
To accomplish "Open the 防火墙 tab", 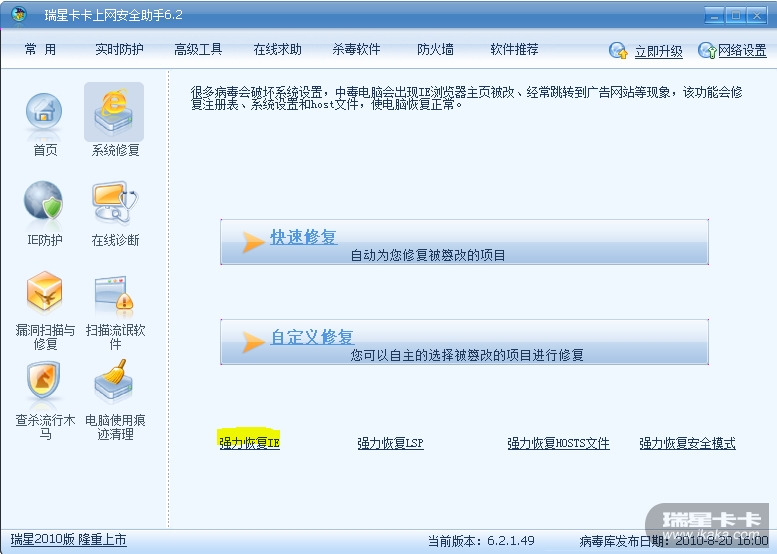I will tap(436, 50).
